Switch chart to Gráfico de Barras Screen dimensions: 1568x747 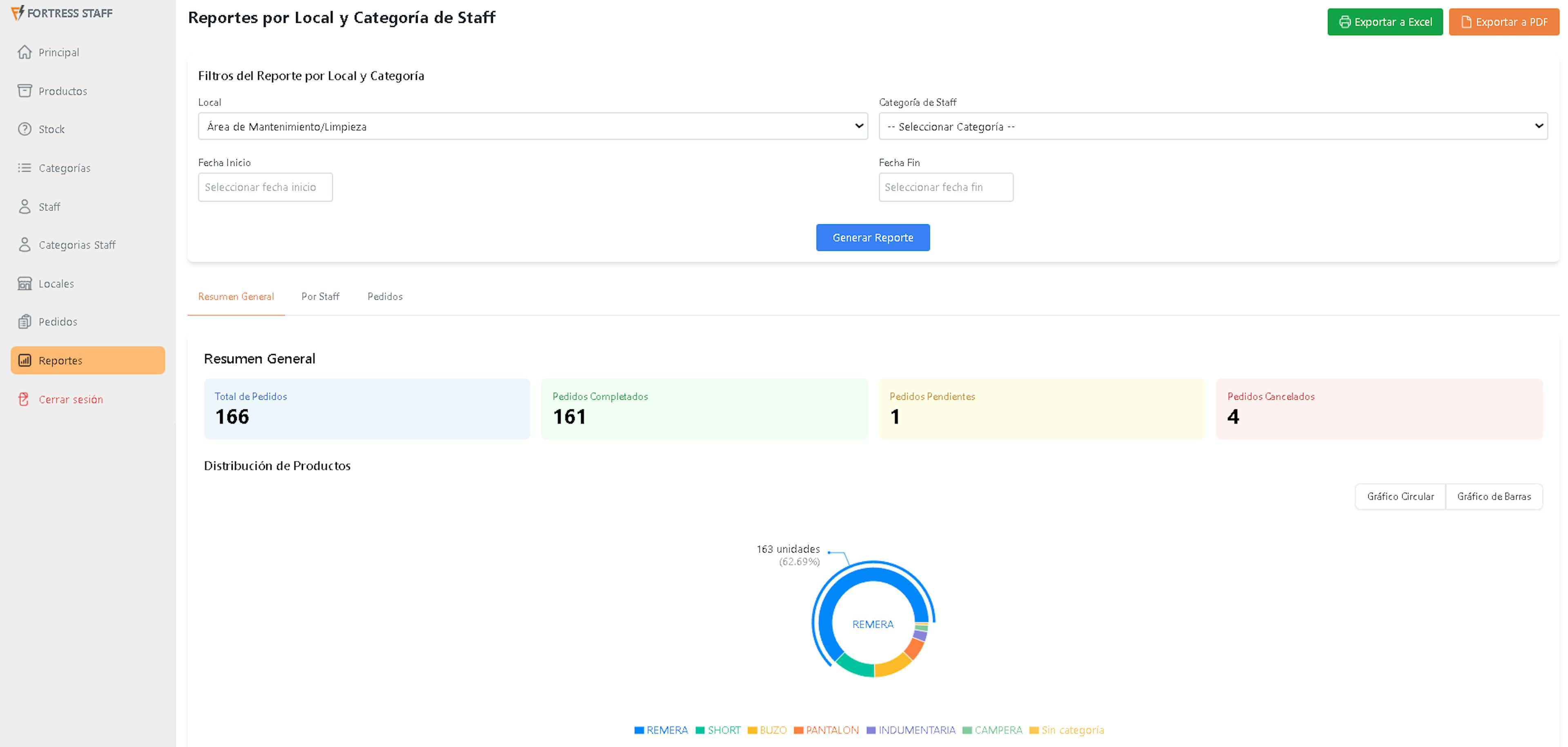[1494, 497]
